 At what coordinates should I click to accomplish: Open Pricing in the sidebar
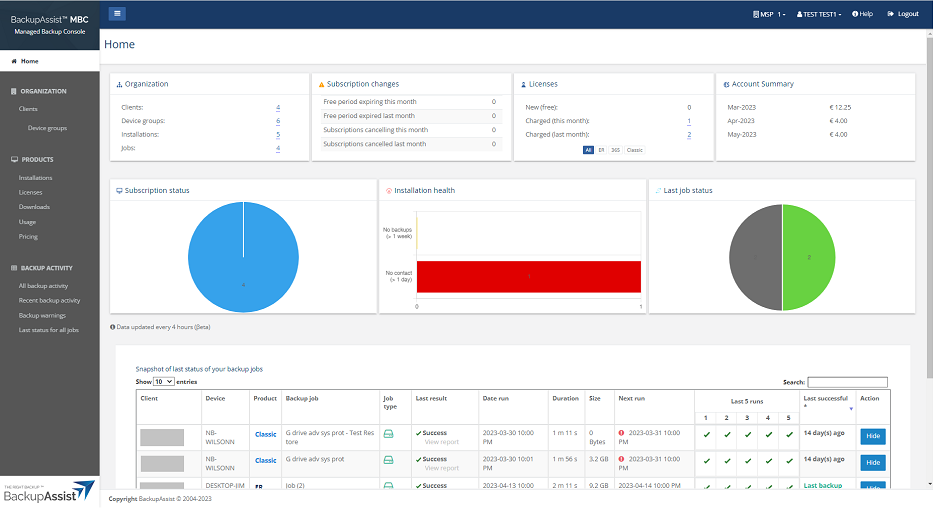pyautogui.click(x=28, y=237)
